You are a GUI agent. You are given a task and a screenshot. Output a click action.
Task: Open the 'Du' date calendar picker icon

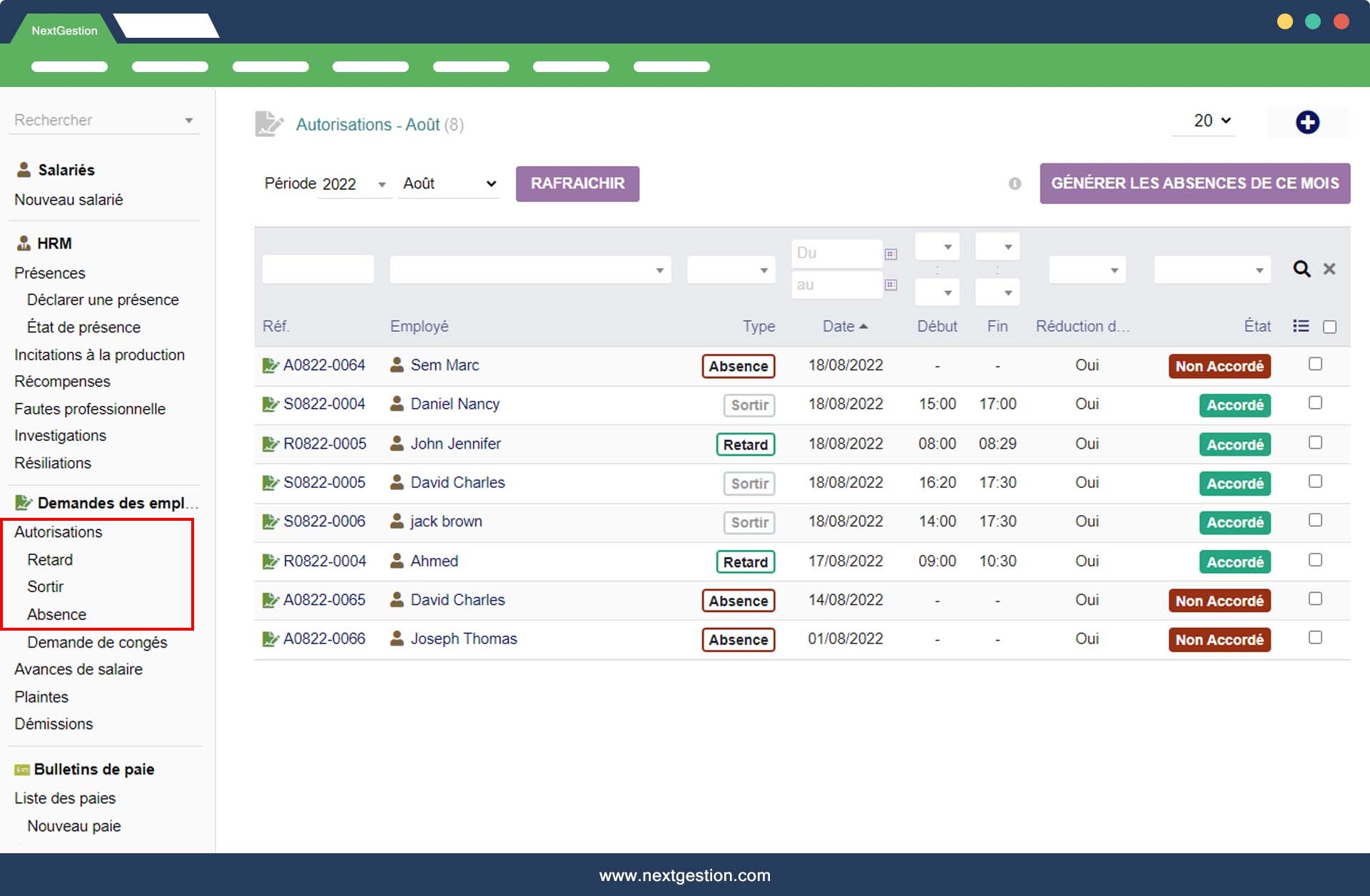[890, 254]
